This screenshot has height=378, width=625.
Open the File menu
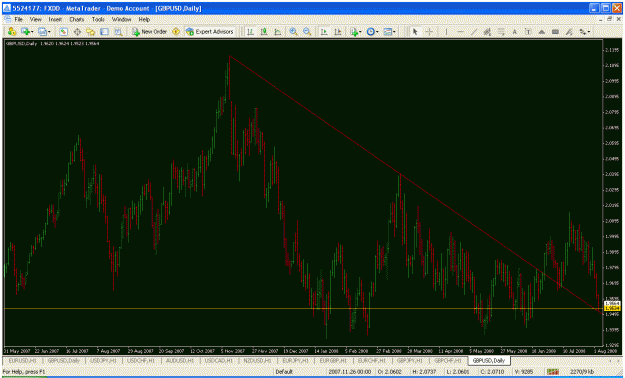pos(18,19)
